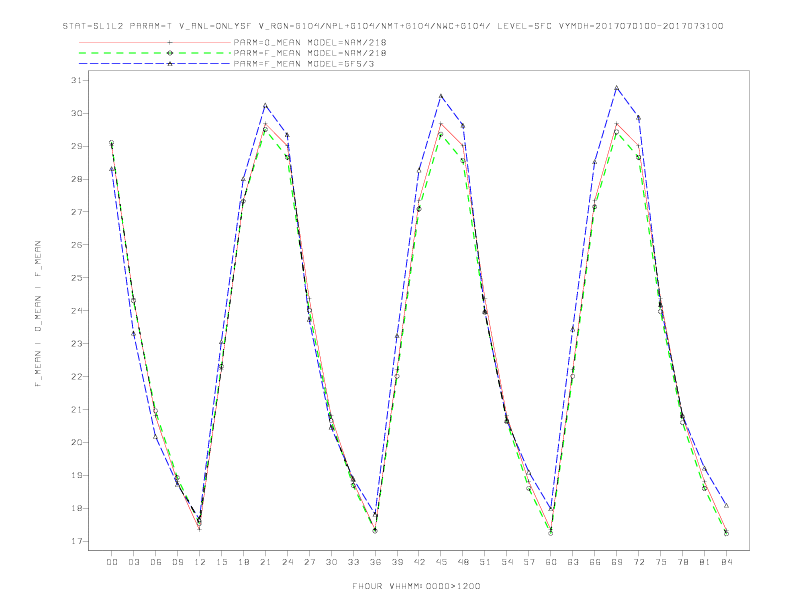Click x-axis forecast hour label 15
The width and height of the screenshot is (792, 612).
point(221,562)
